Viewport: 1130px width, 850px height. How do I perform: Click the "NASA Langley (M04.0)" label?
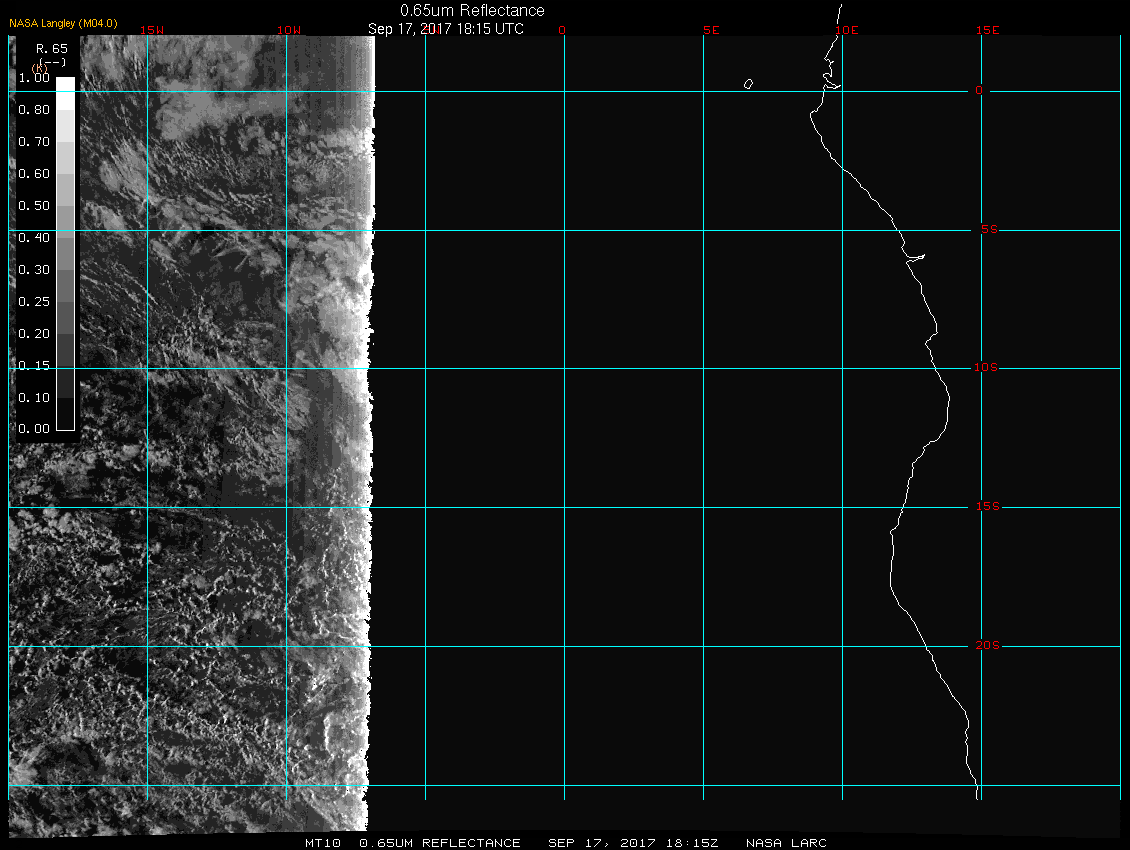63,23
